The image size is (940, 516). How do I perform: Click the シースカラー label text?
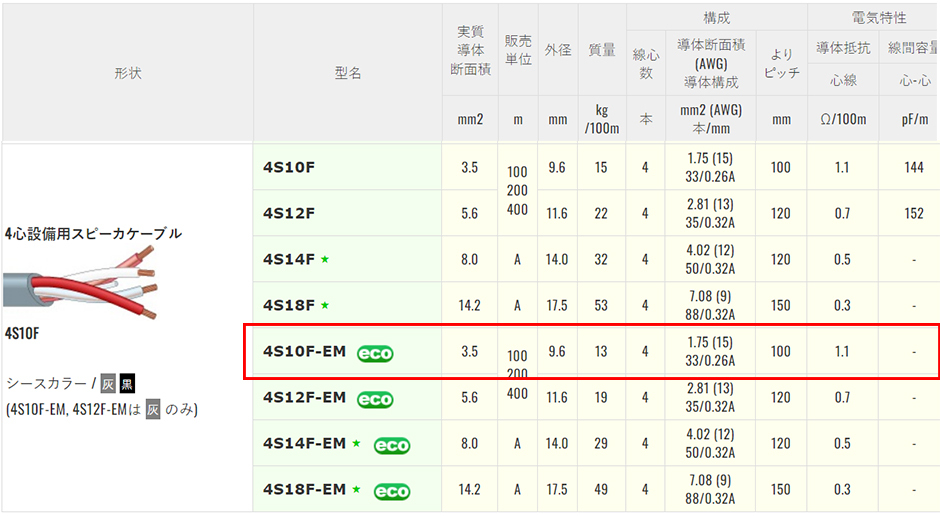[46, 384]
